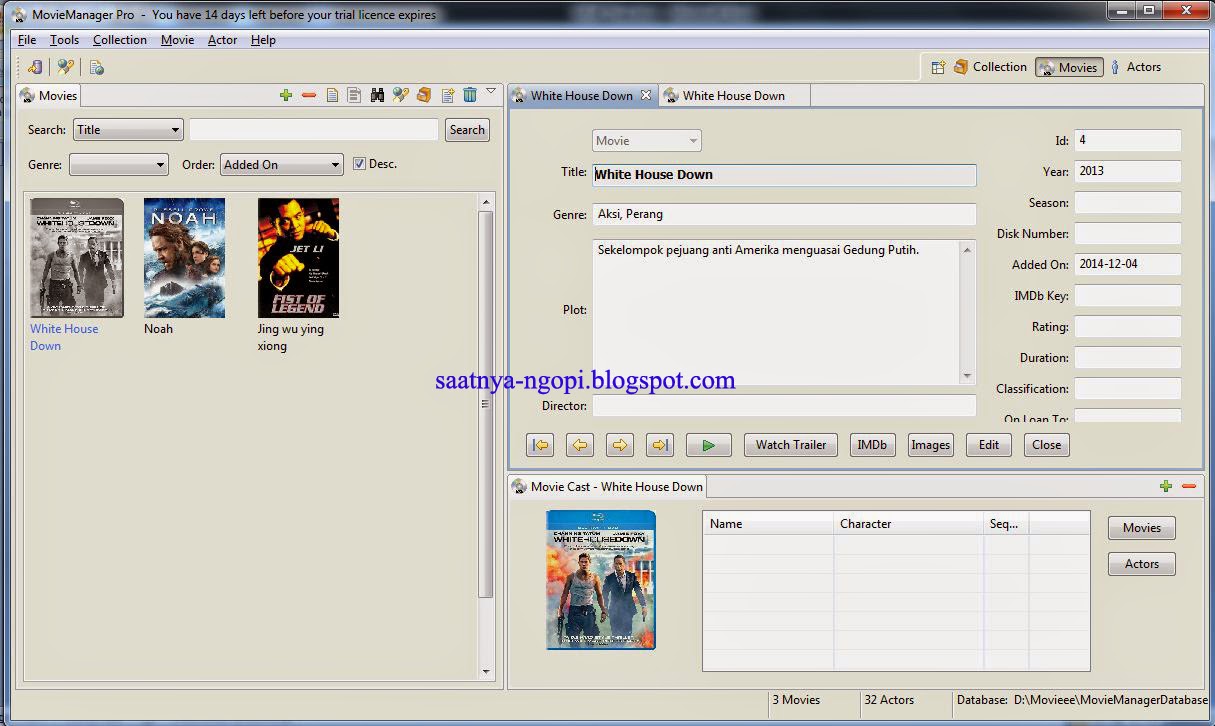Click the search text input field
The image size is (1215, 726).
click(x=314, y=130)
